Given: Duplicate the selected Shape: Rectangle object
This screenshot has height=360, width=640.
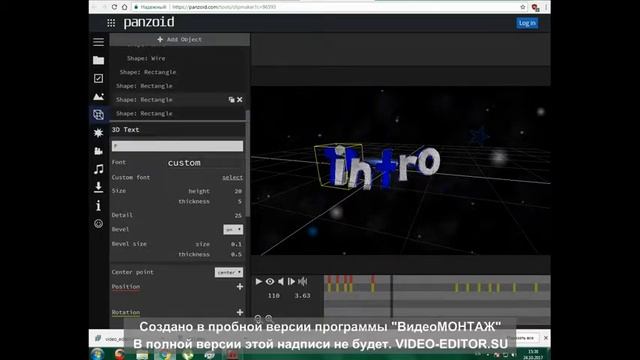Looking at the screenshot, I should (x=231, y=100).
